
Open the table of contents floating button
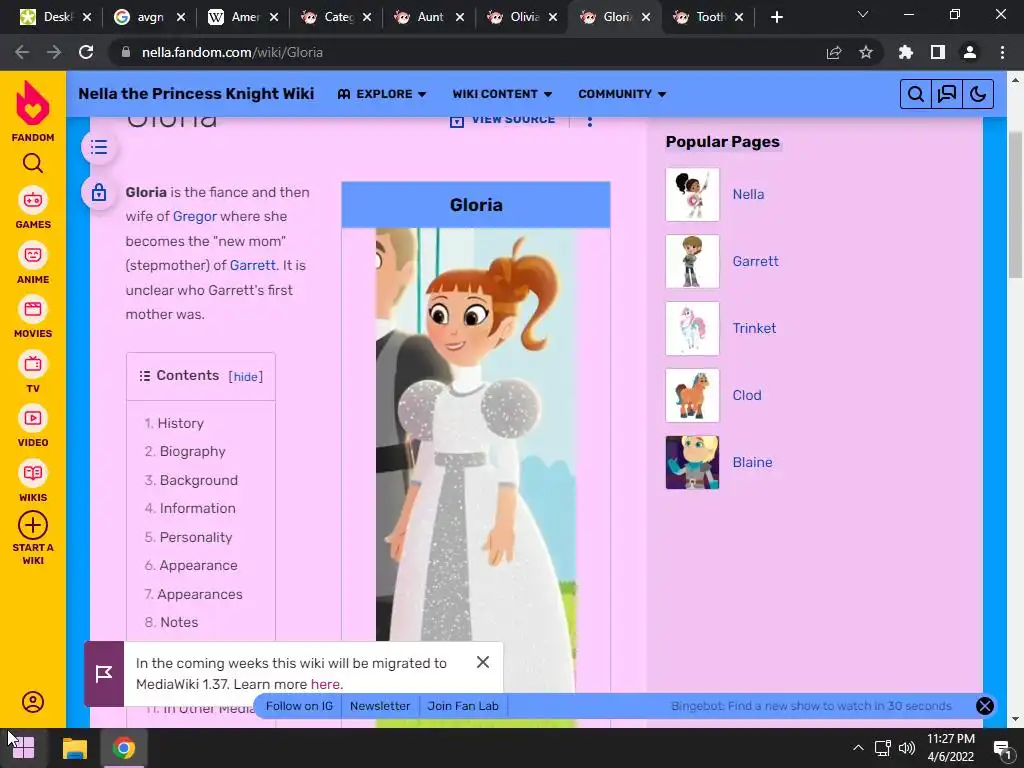(99, 147)
